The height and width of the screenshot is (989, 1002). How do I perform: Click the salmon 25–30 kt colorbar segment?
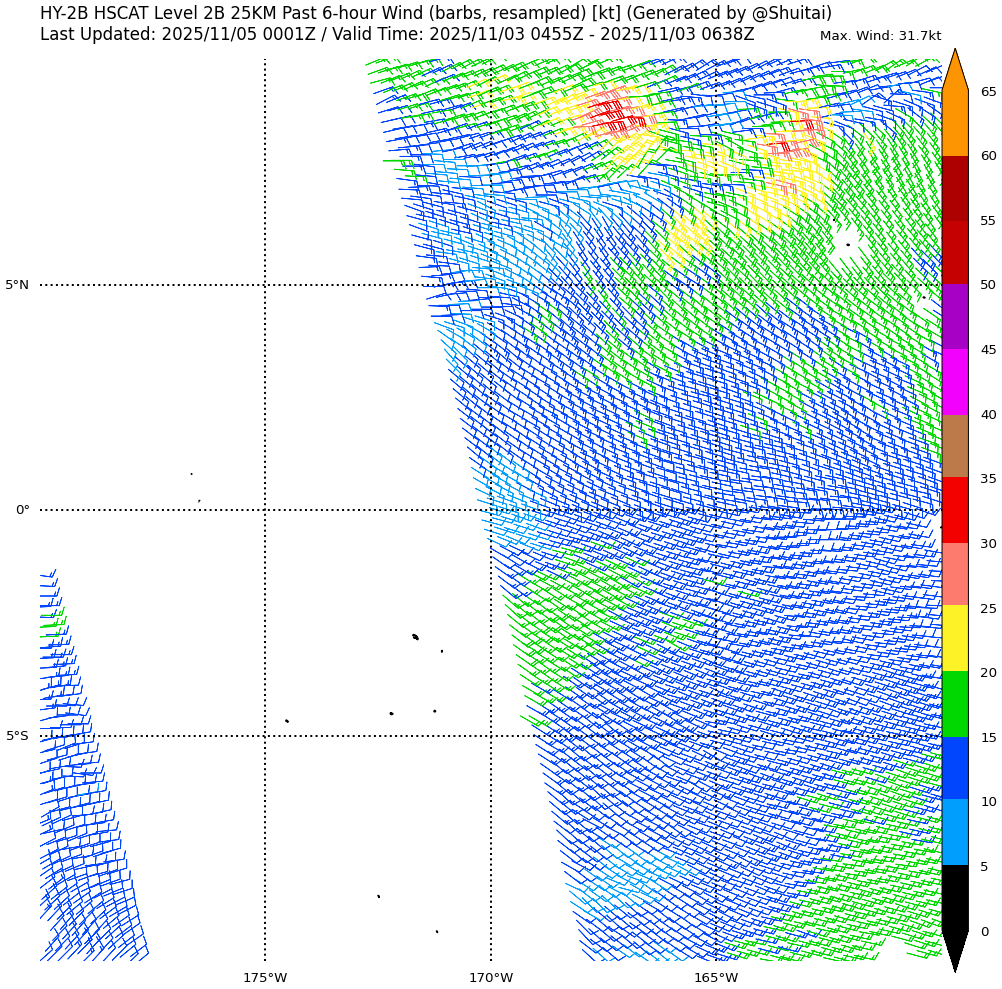pos(955,574)
